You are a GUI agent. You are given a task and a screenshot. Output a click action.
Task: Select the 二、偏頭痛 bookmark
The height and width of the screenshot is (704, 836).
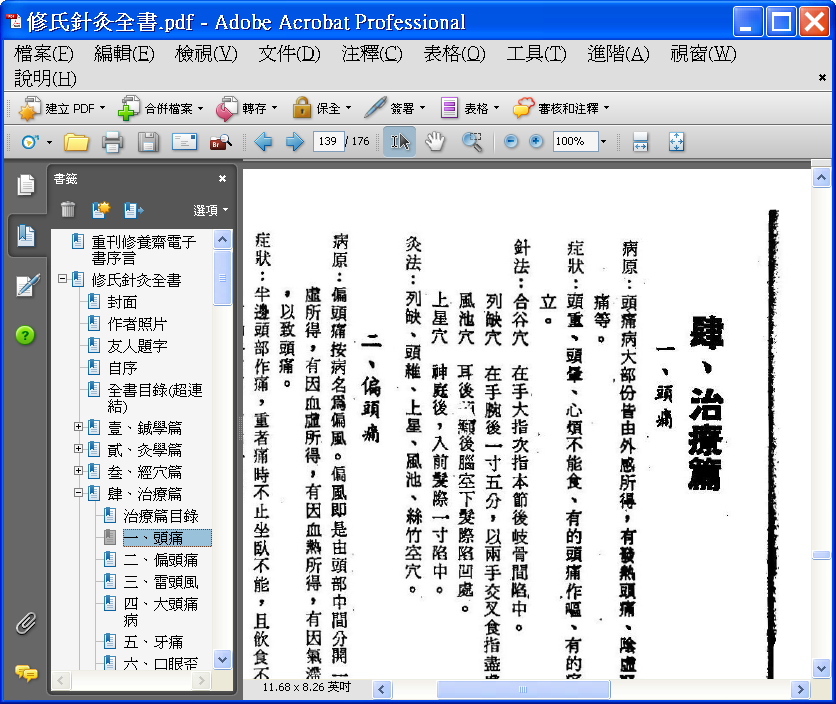tap(160, 559)
